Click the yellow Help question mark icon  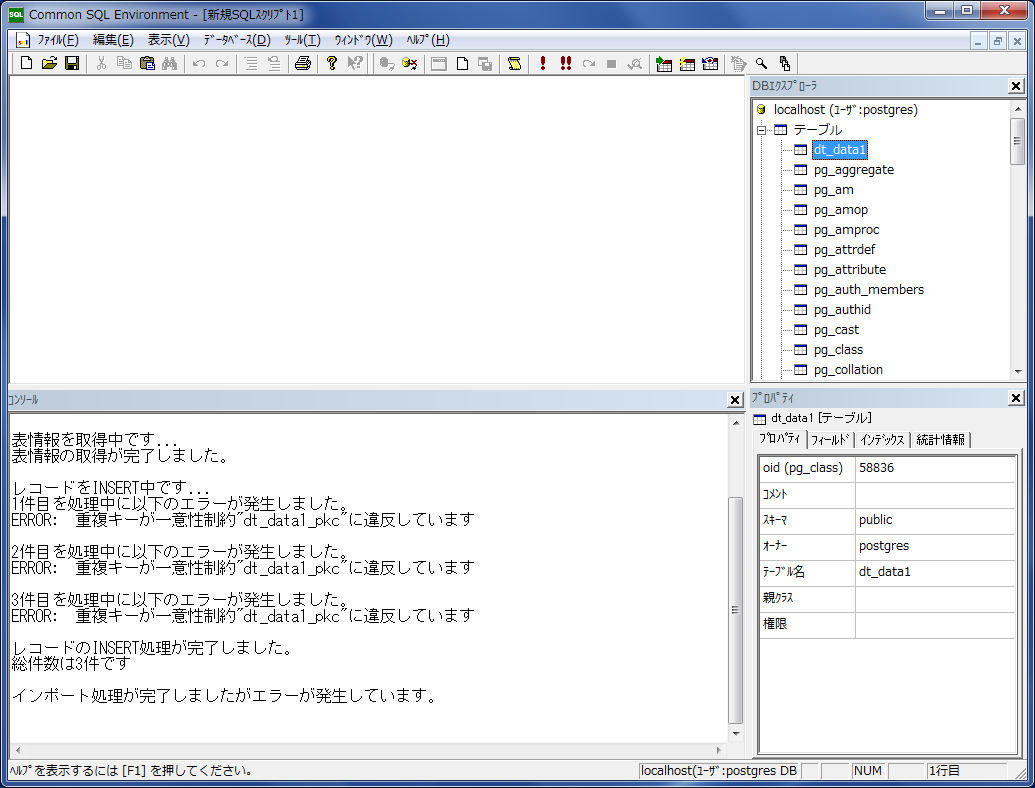(332, 63)
